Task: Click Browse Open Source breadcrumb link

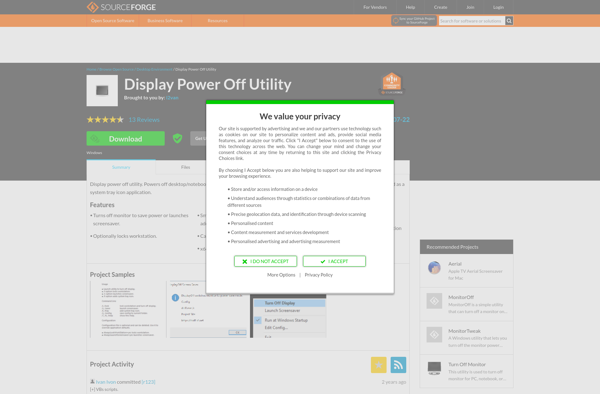Action: tap(116, 69)
